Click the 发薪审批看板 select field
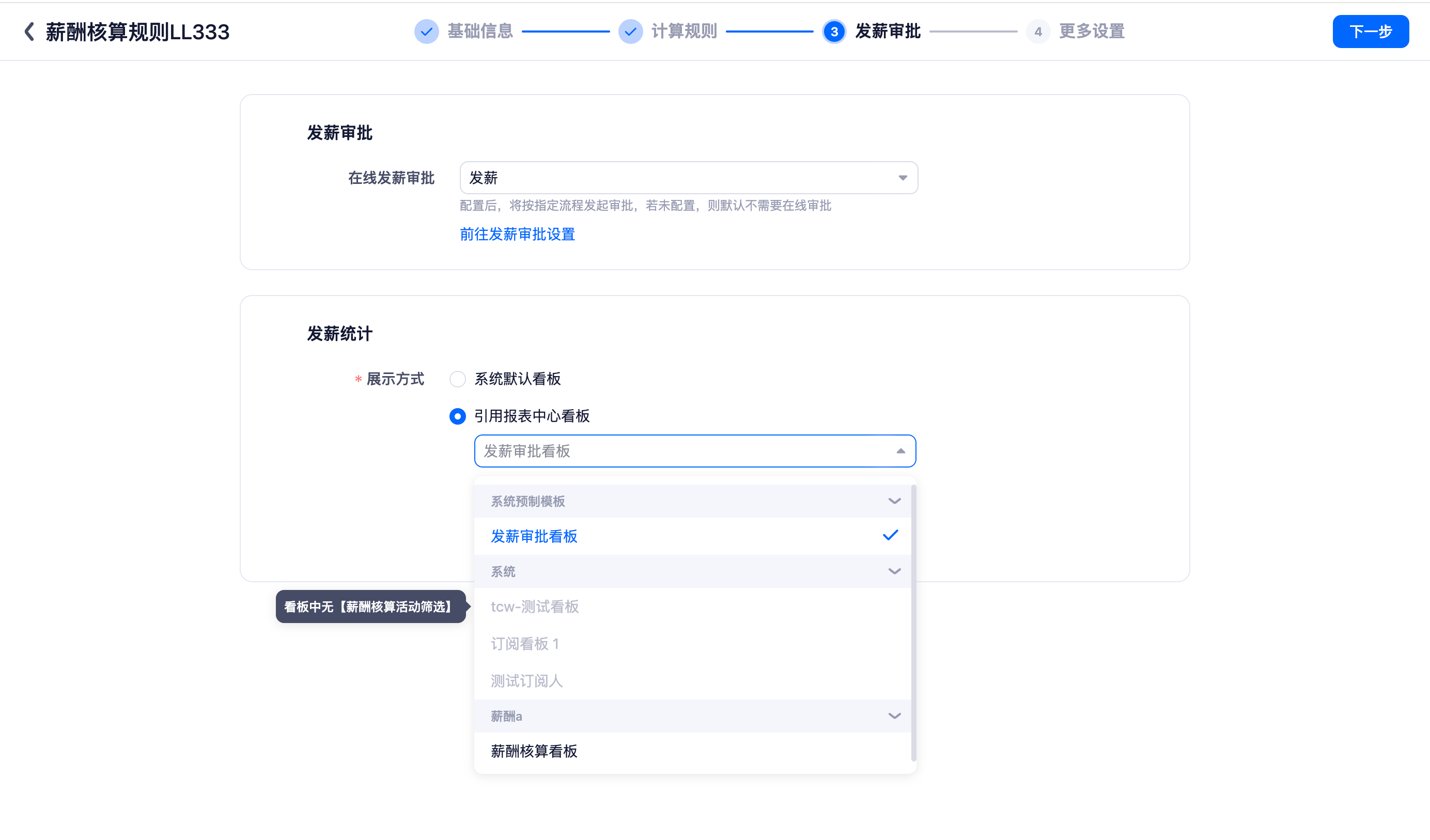Screen dimensions: 1430x840 [694, 451]
